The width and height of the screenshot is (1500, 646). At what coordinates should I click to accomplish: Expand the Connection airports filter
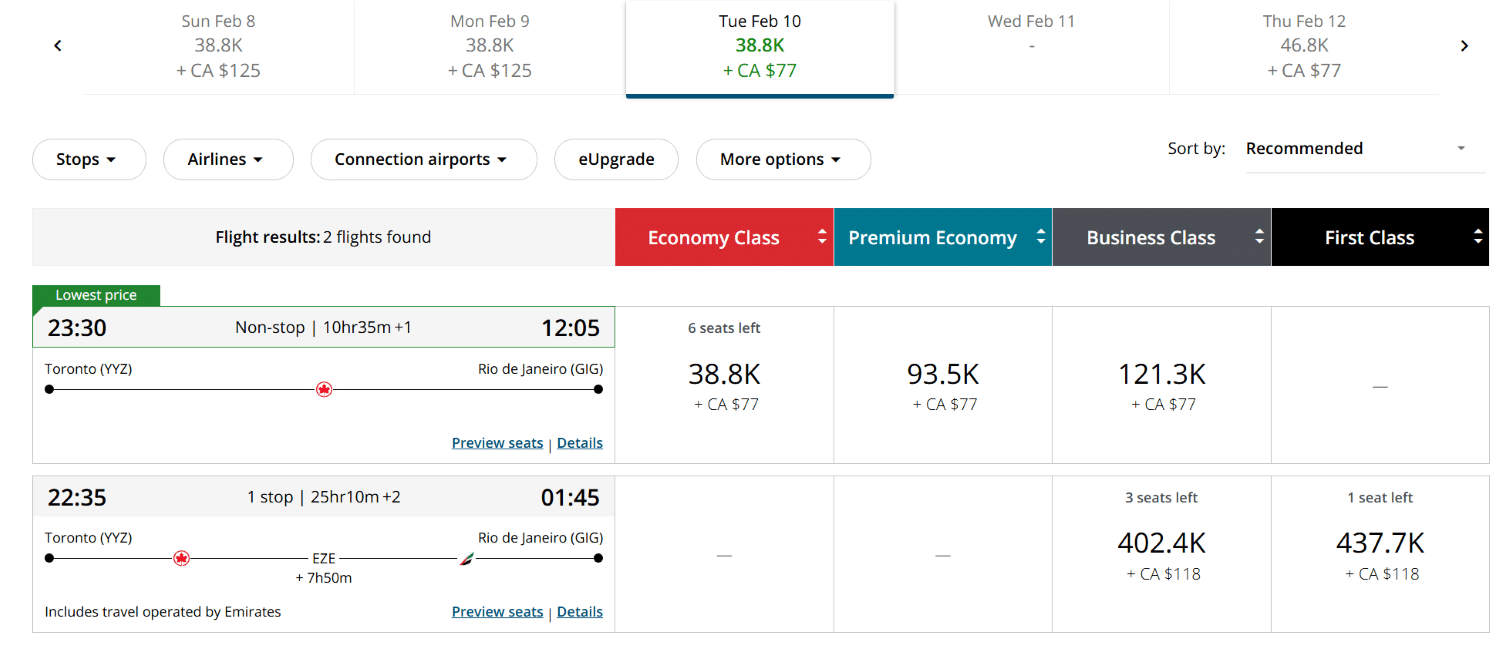point(423,159)
